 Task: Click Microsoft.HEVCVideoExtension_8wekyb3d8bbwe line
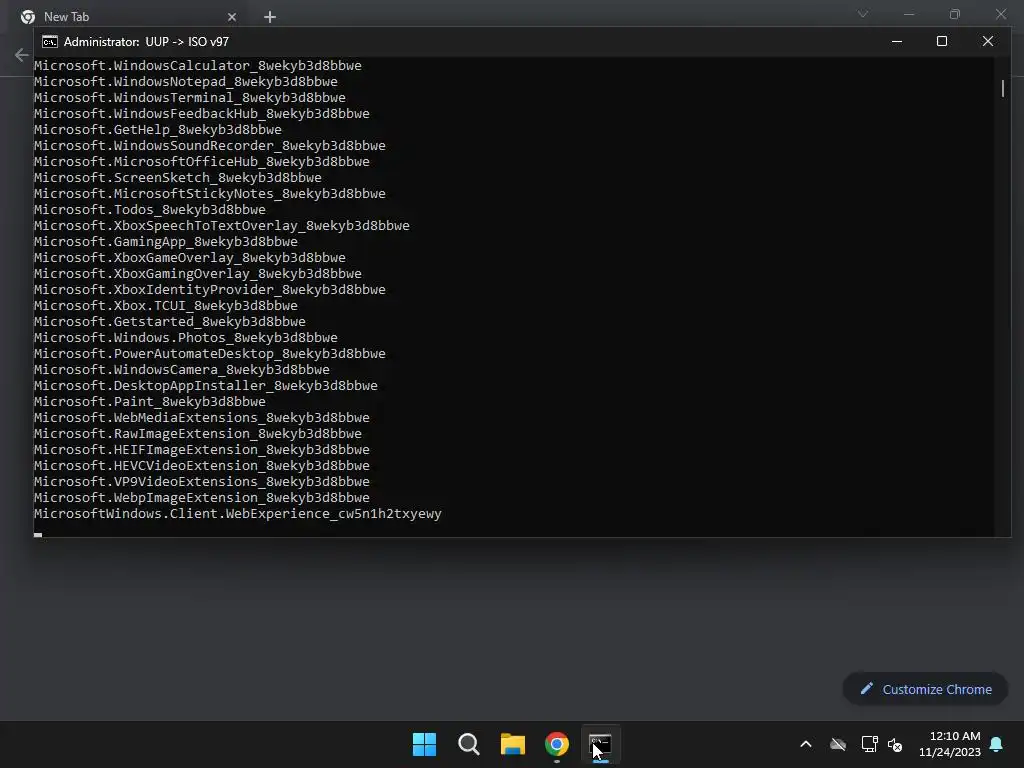coord(202,466)
